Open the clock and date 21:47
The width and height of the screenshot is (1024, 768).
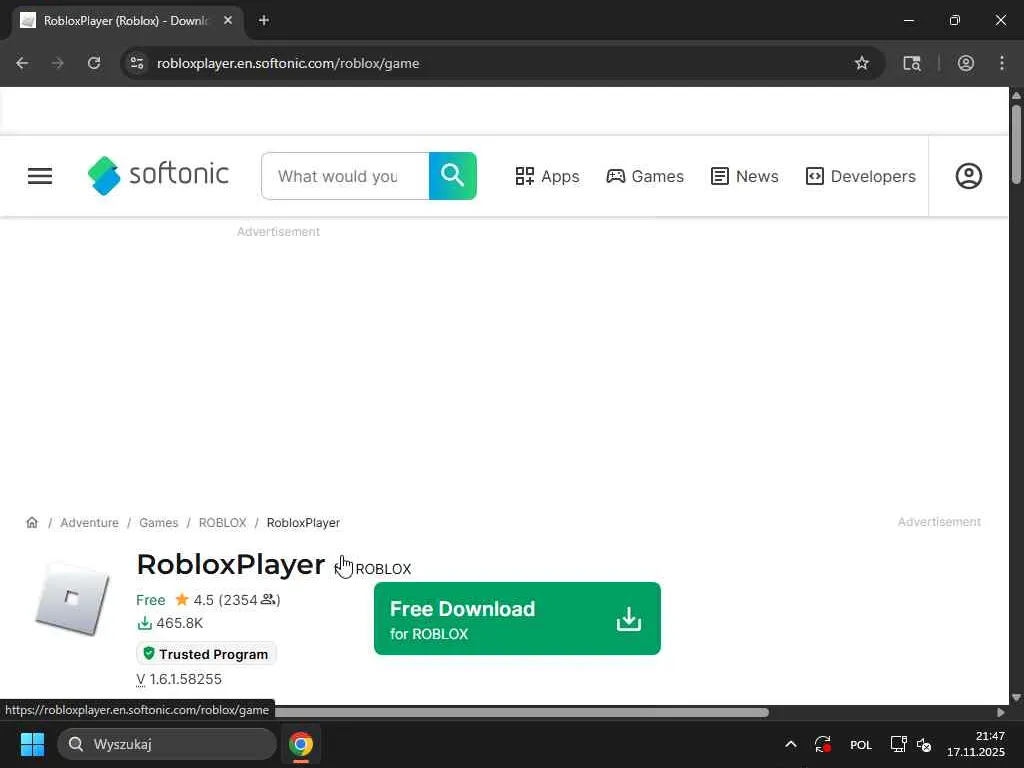976,744
